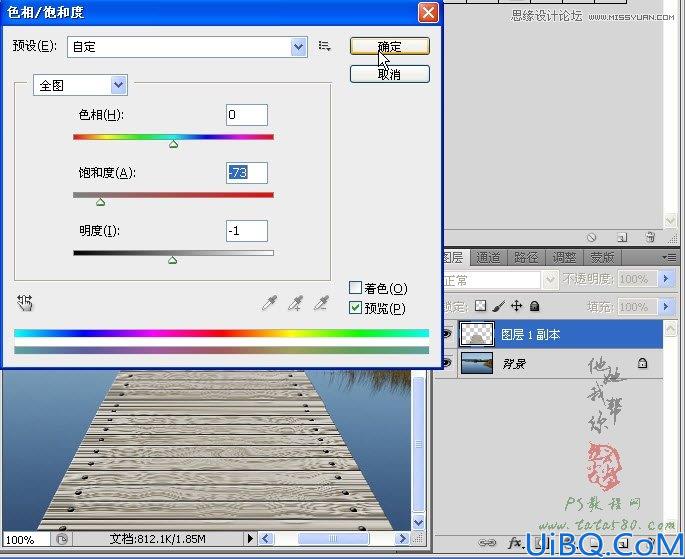Click the upper panel scroll-down arrow
The width and height of the screenshot is (685, 559).
point(670,220)
